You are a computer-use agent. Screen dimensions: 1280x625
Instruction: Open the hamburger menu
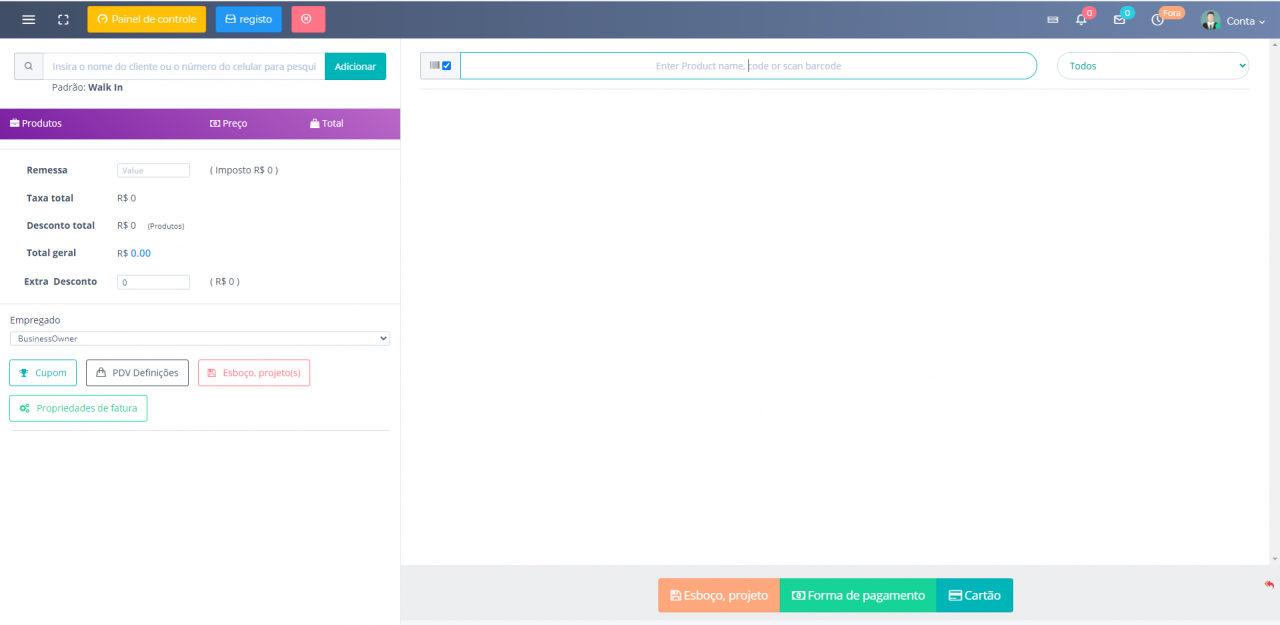(28, 20)
